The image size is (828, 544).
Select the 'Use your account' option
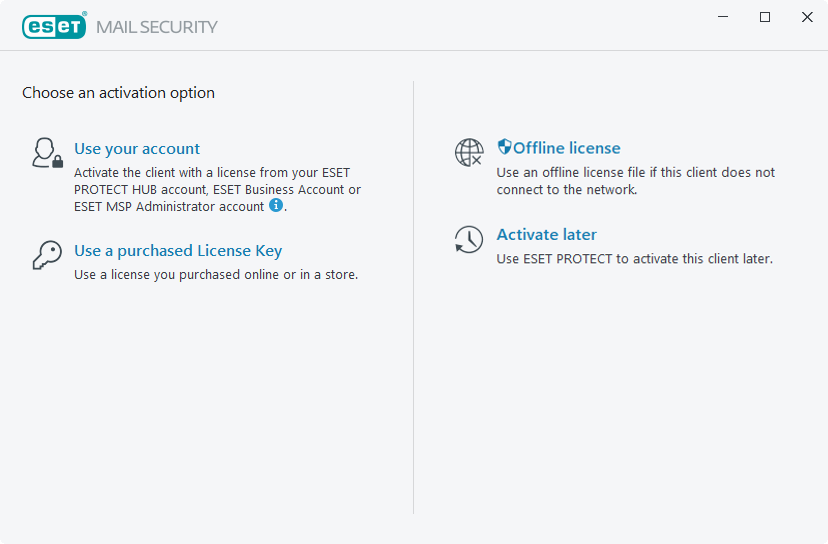tap(137, 149)
